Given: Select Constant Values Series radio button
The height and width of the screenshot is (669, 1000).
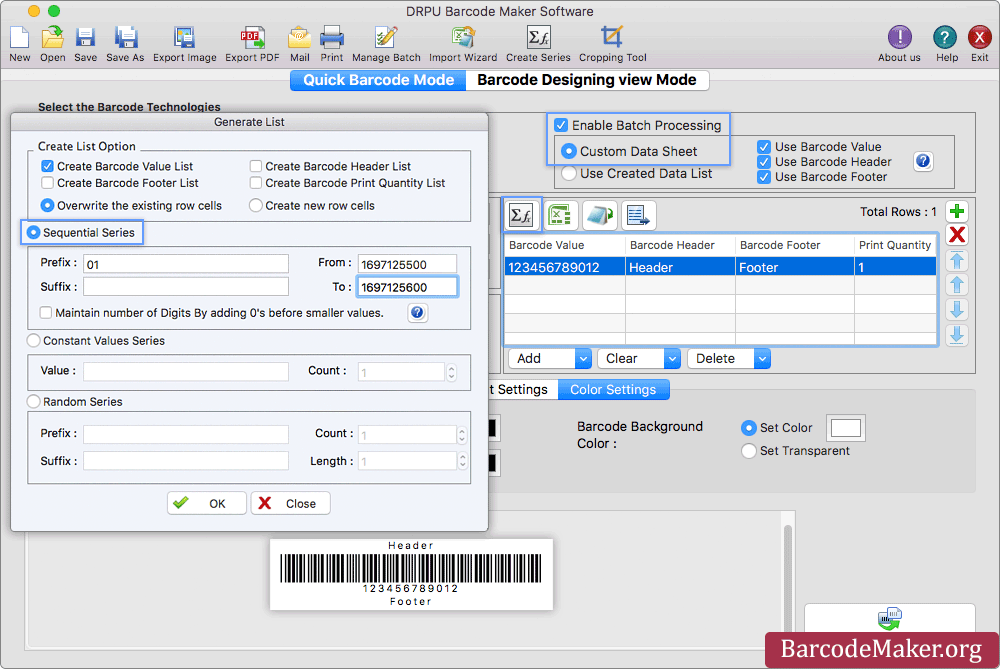Looking at the screenshot, I should 34,341.
